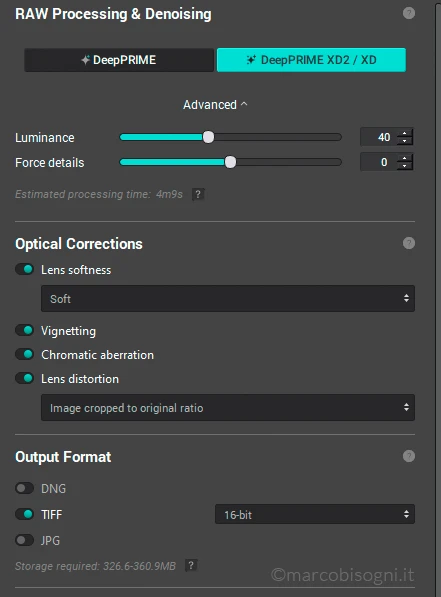Click the RAW Processing & Denoising heading
Viewport: 441px width, 597px height.
(x=113, y=14)
